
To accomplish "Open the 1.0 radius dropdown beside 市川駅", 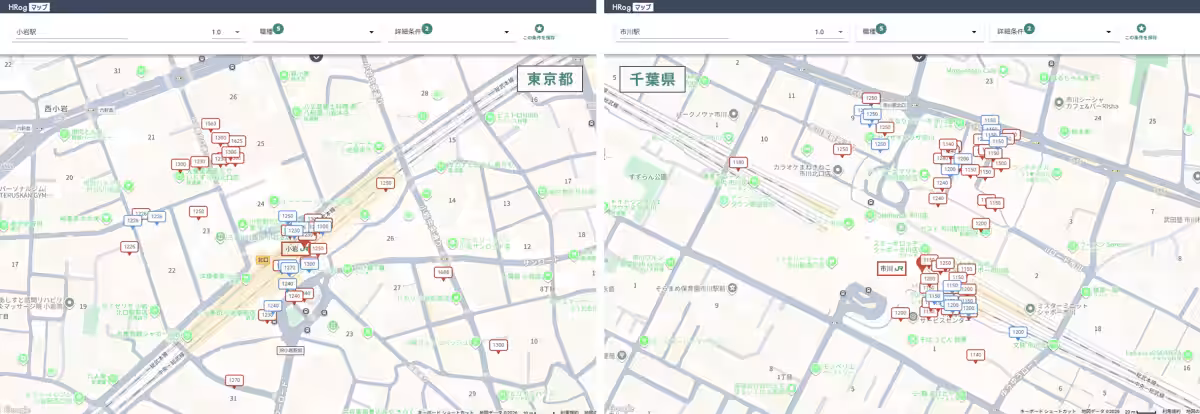I will 829,32.
